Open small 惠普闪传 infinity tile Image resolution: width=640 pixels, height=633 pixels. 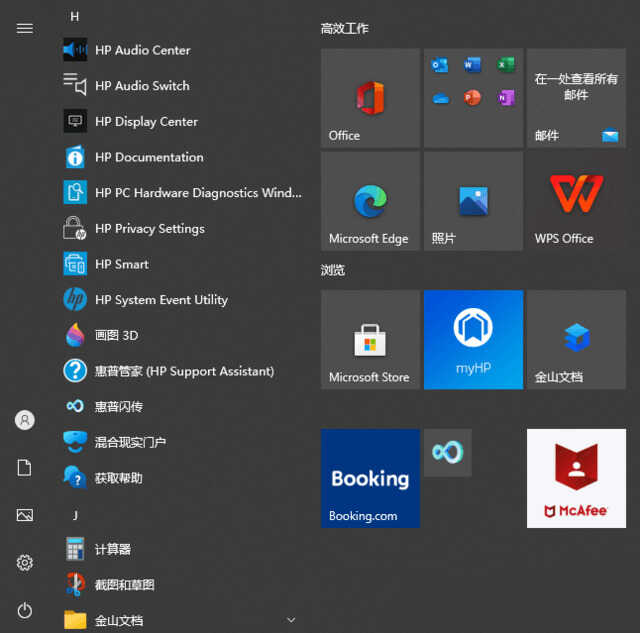pyautogui.click(x=448, y=453)
